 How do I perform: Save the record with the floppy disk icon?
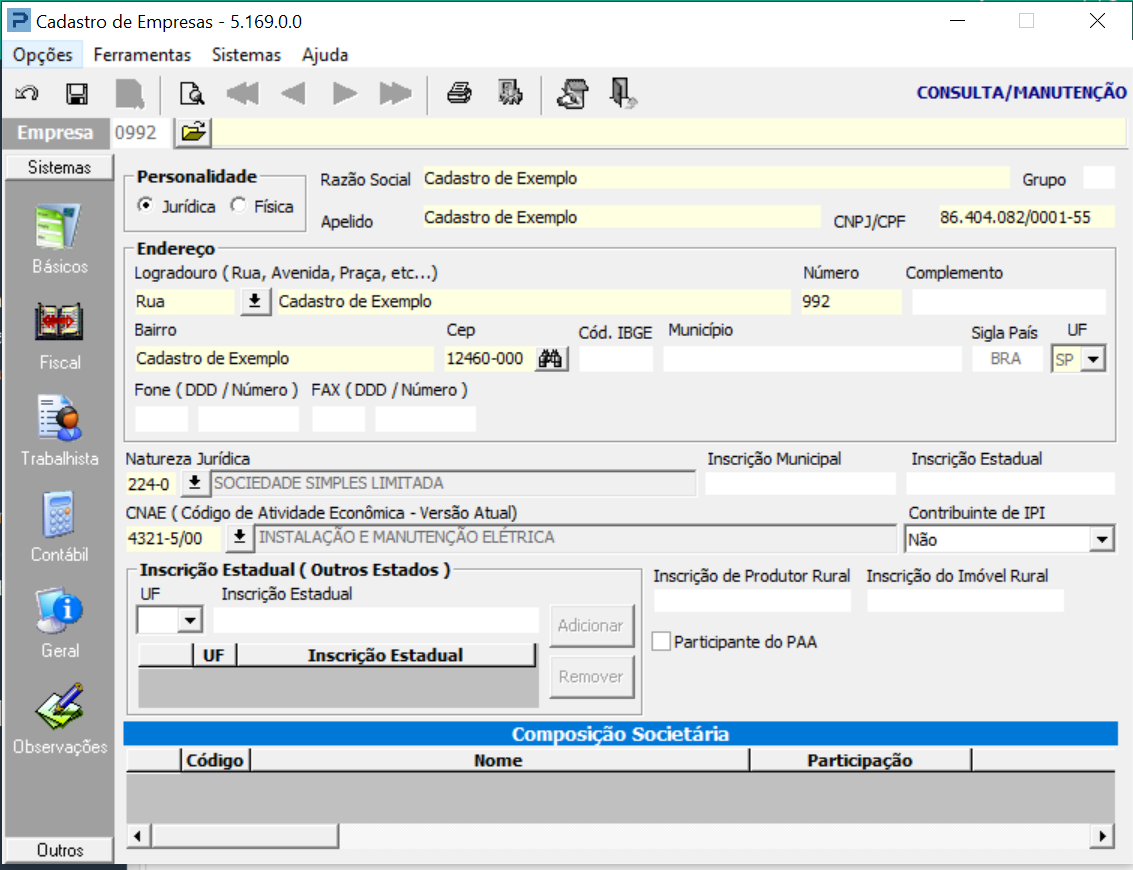(x=77, y=94)
